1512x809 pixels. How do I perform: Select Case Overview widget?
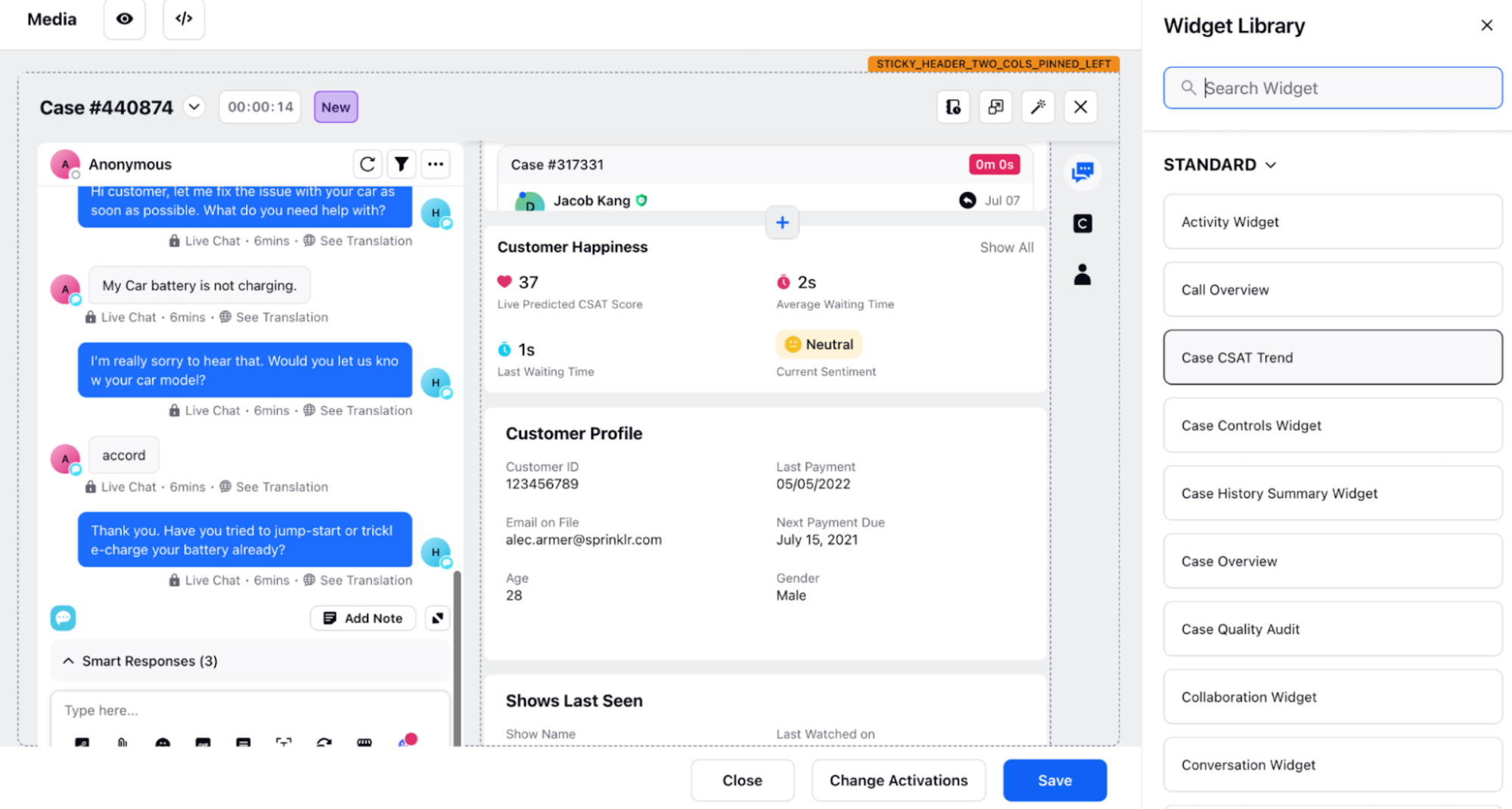click(1333, 562)
